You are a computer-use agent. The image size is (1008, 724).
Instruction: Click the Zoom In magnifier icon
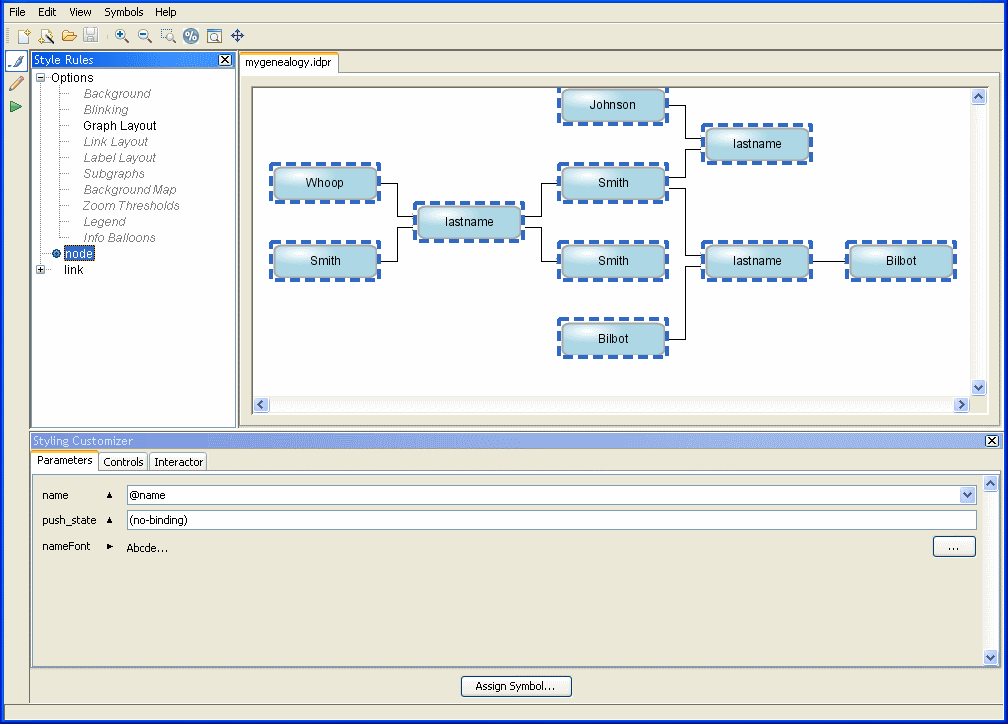(122, 36)
